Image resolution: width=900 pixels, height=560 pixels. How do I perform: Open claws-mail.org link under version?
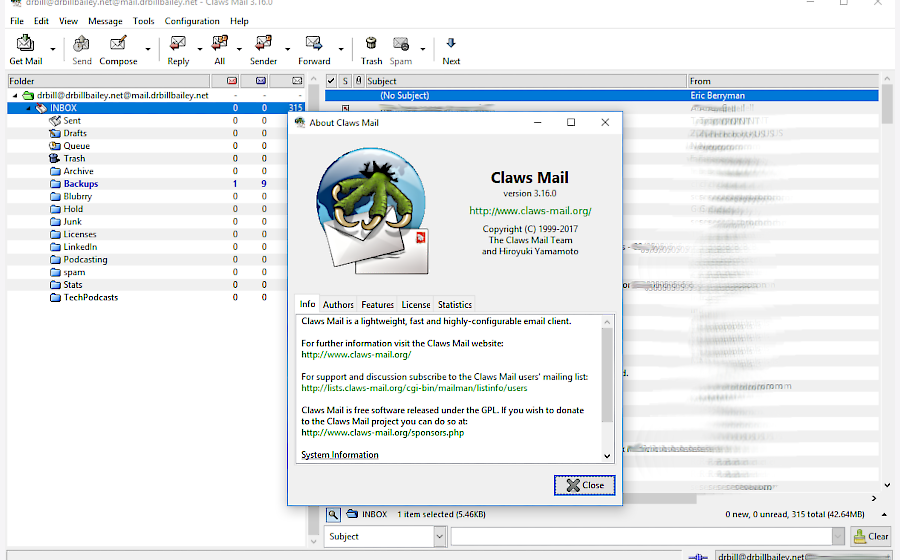click(x=530, y=211)
